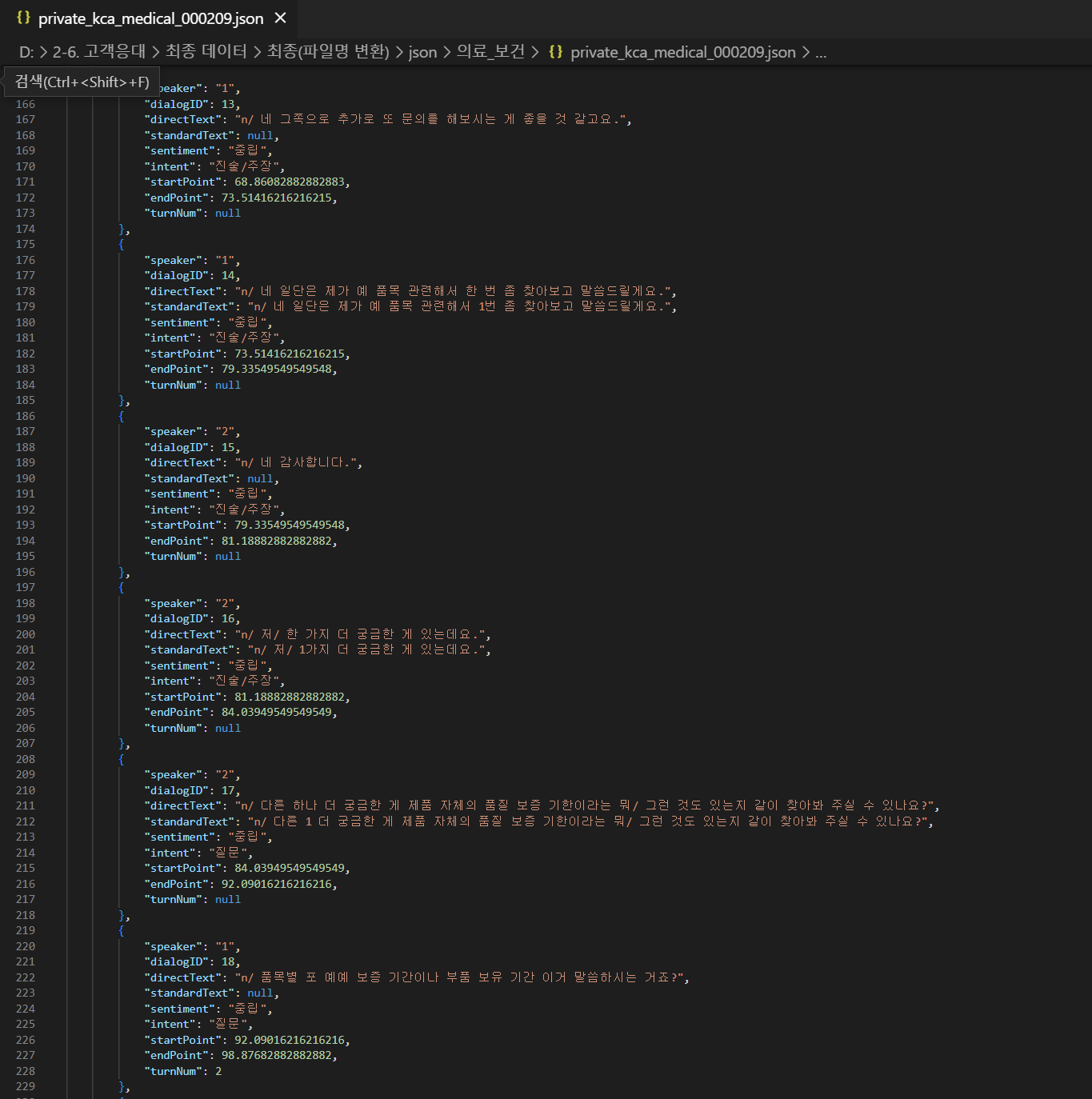The image size is (1092, 1099).
Task: Click the startPoint value 68.86082882882883
Action: click(x=289, y=182)
